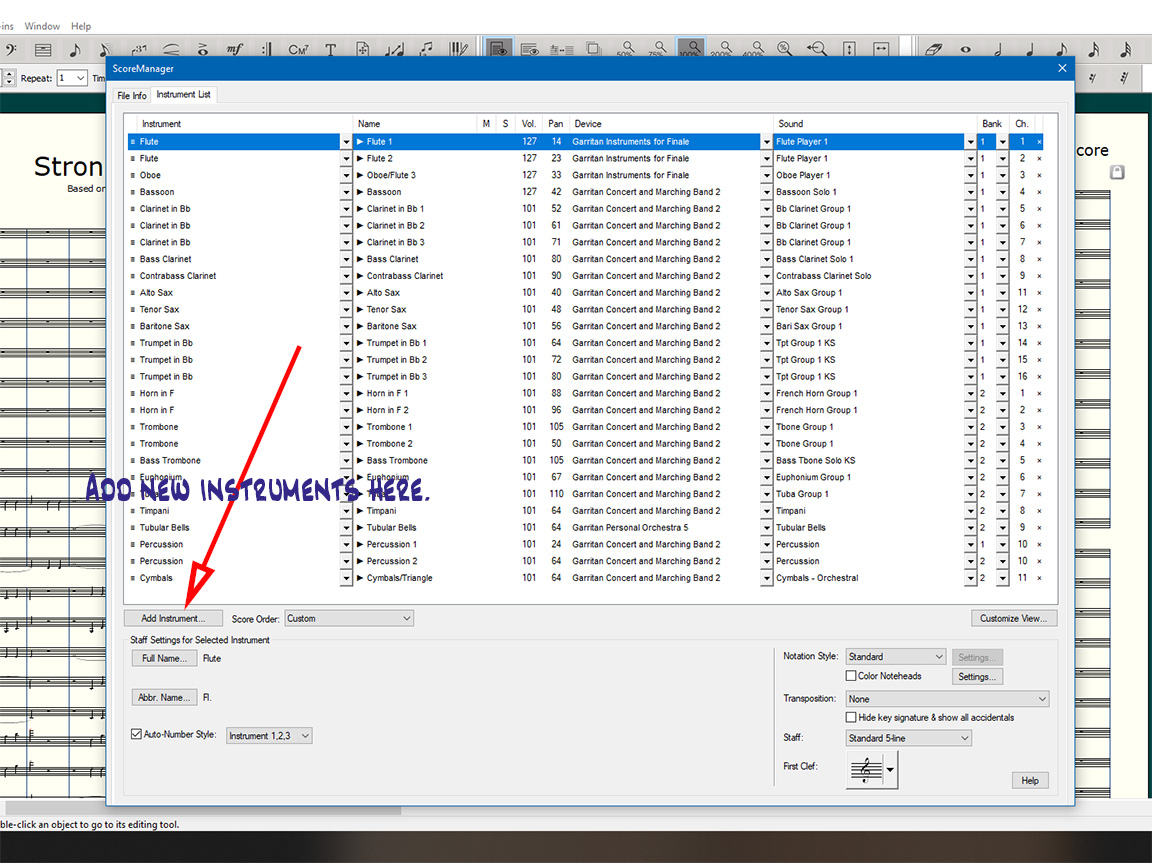Open the Transposition dropdown
Screen dimensions: 1152x863
point(947,699)
